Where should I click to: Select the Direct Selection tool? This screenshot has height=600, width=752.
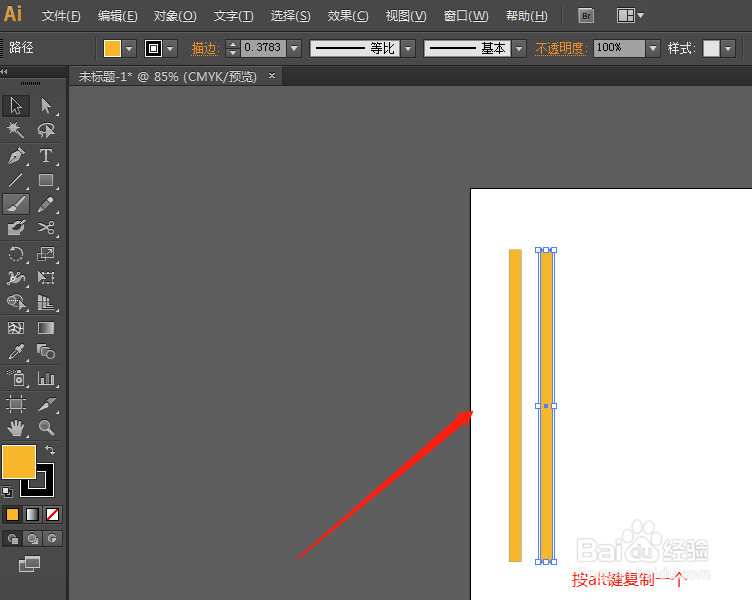pyautogui.click(x=46, y=106)
